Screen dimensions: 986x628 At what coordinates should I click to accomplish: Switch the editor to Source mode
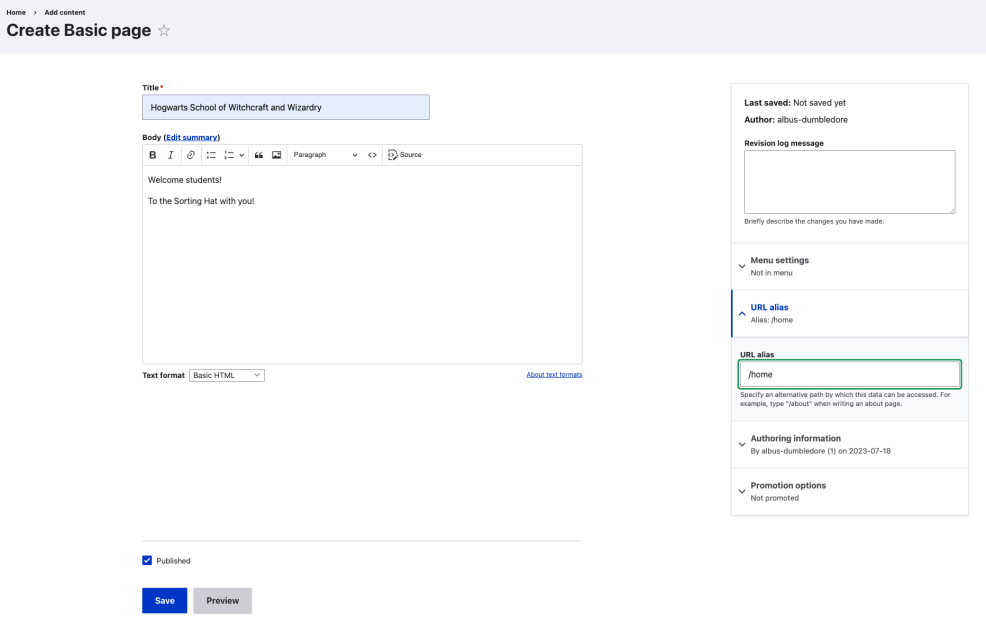point(405,155)
